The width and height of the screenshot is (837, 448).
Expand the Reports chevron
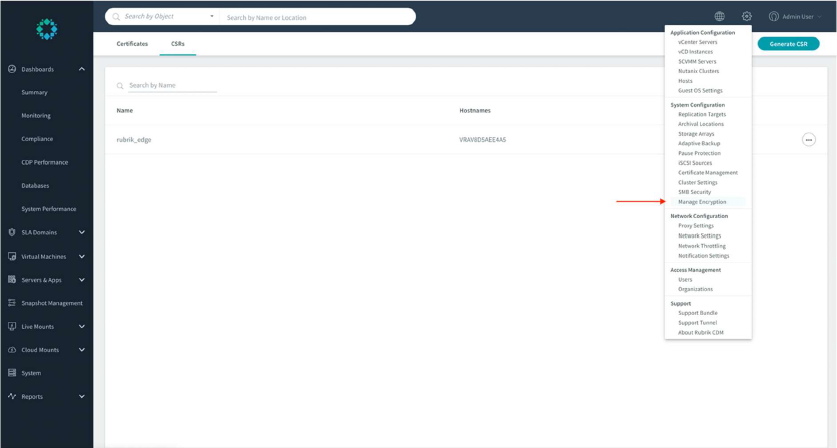(x=82, y=396)
